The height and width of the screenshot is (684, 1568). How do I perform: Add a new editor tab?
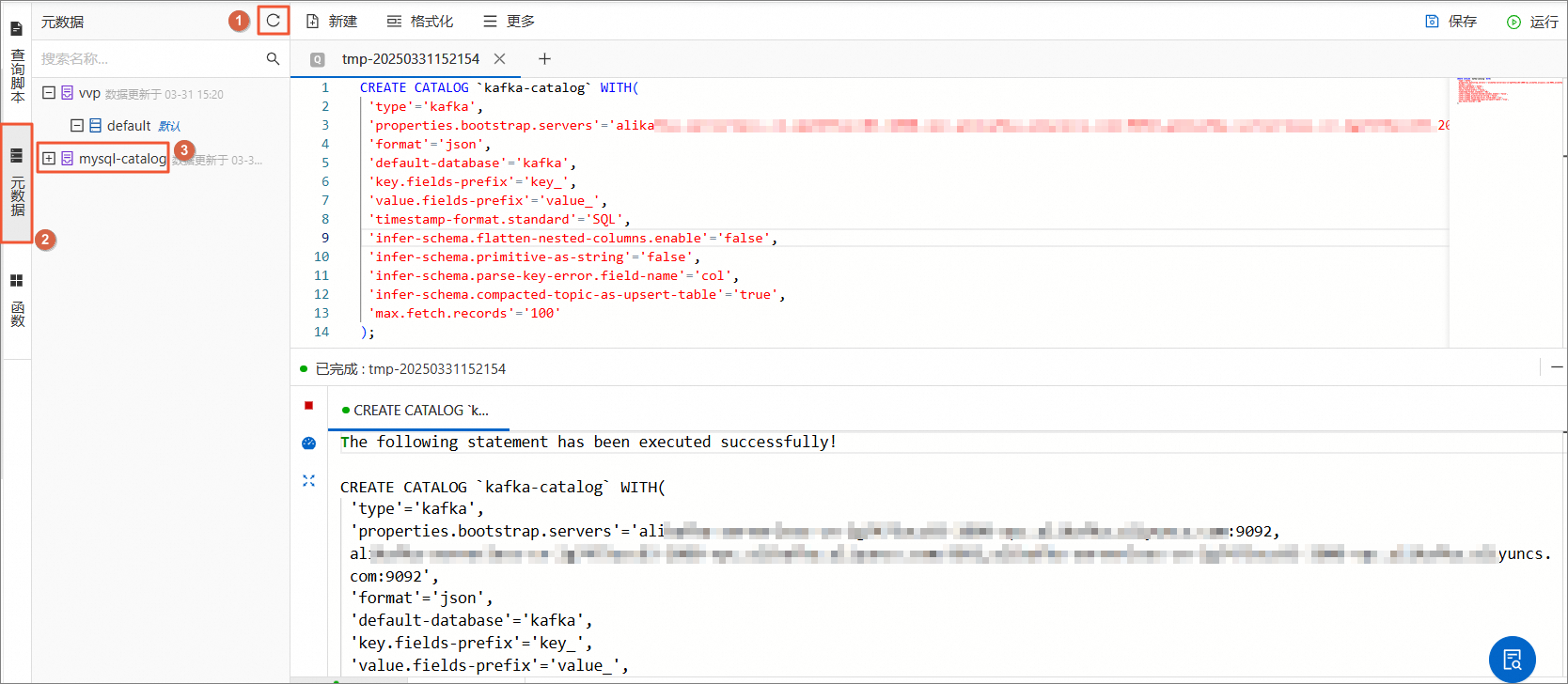(x=544, y=58)
